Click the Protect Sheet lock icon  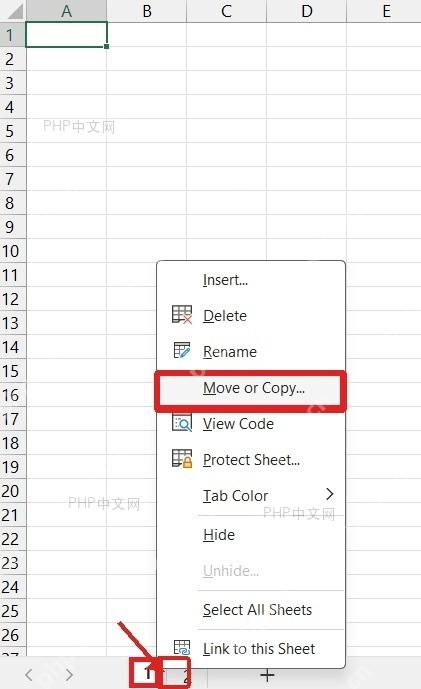tap(181, 458)
